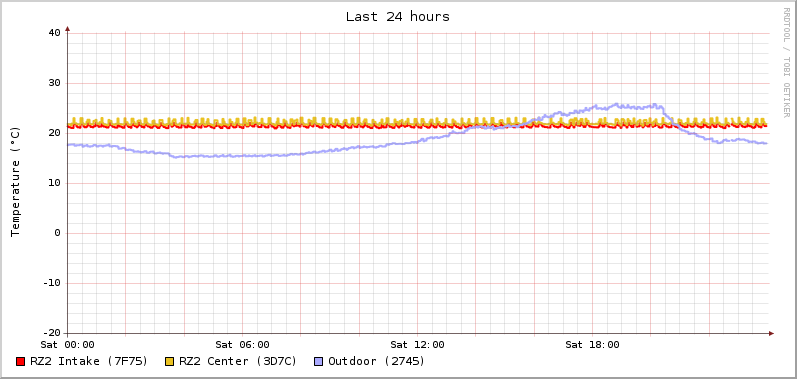This screenshot has height=379, width=797.
Task: Click the Sat 00:00 x-axis label
Action: (x=68, y=344)
